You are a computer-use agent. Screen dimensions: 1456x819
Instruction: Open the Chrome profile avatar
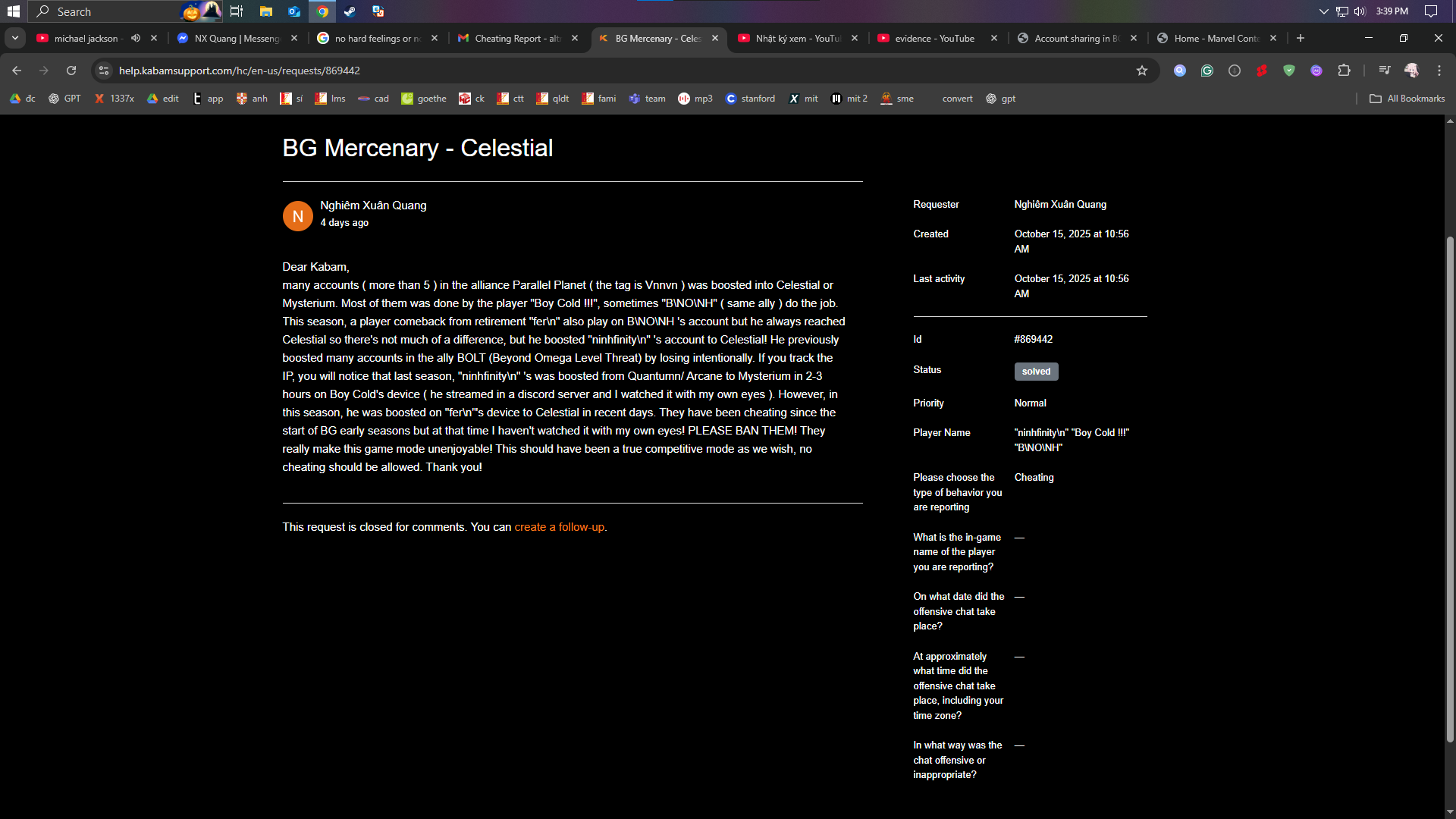[x=1411, y=71]
